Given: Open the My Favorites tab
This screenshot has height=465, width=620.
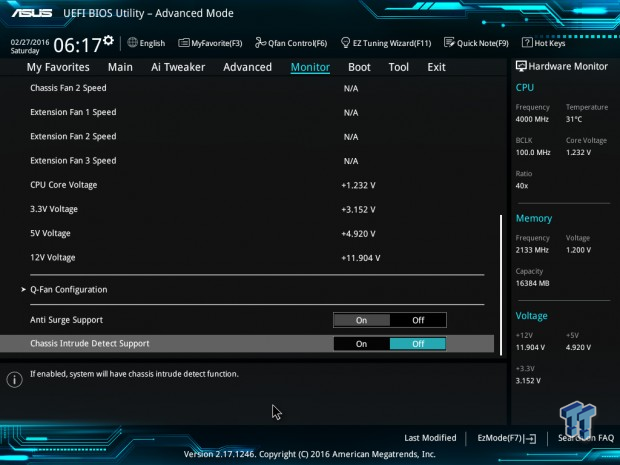Looking at the screenshot, I should coord(58,67).
